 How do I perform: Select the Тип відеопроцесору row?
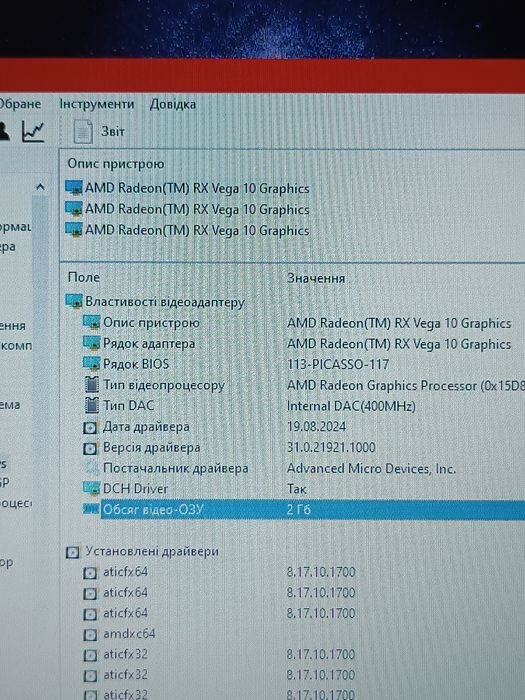304,385
